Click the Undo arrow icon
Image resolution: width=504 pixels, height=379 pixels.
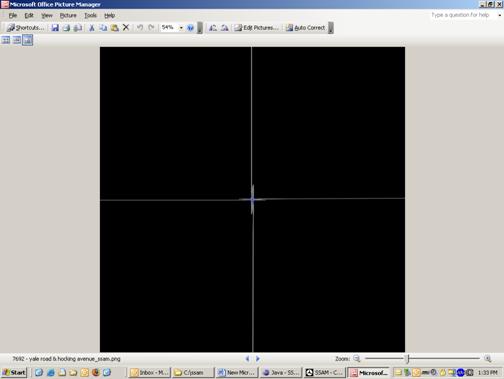click(140, 27)
